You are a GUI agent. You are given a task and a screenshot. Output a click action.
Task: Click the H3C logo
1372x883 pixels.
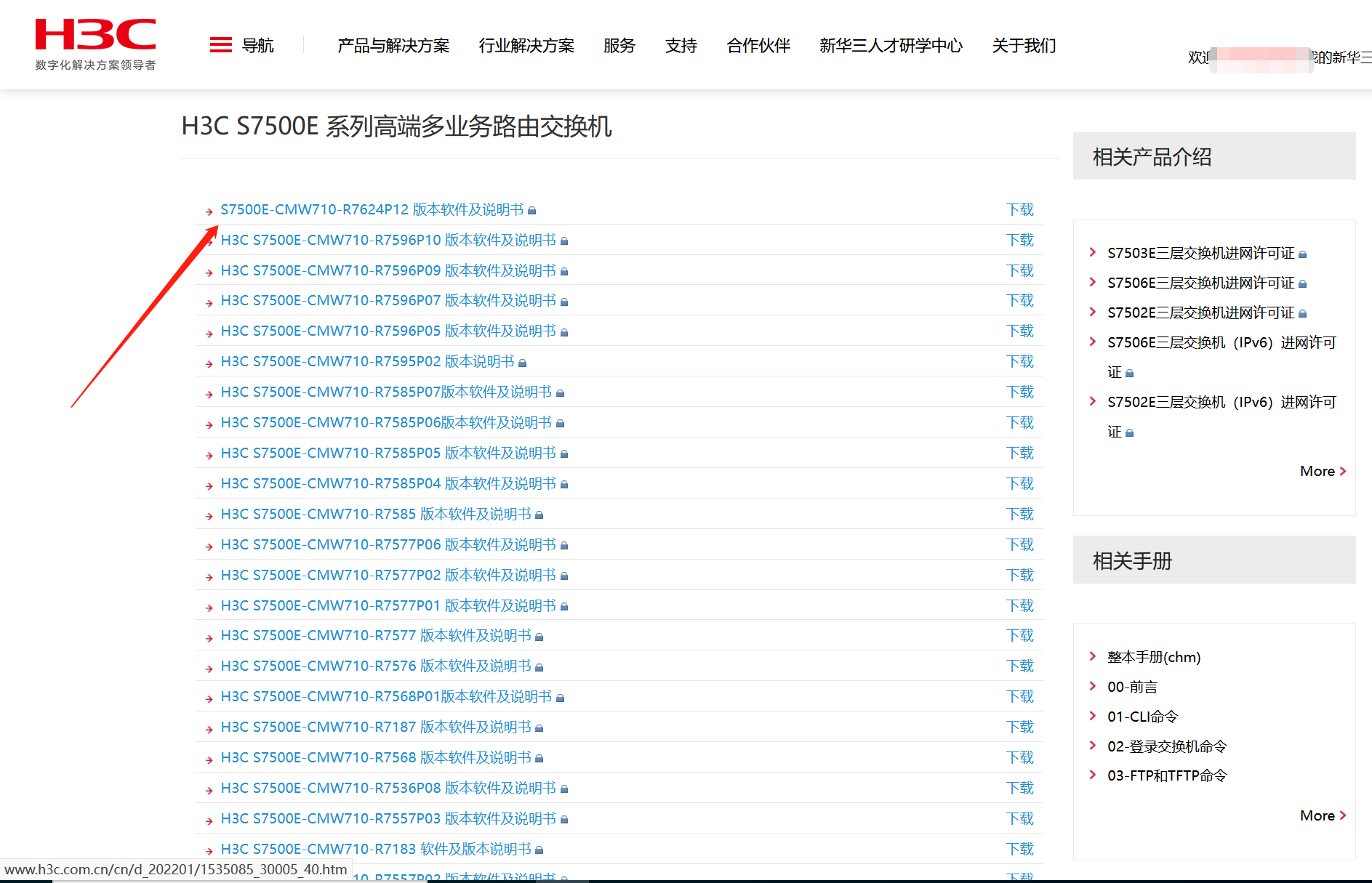click(95, 44)
